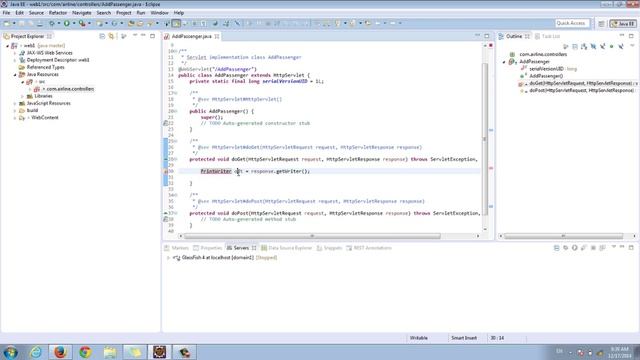Click the task marker on line 22
This screenshot has width=640, height=360.
coord(166,123)
